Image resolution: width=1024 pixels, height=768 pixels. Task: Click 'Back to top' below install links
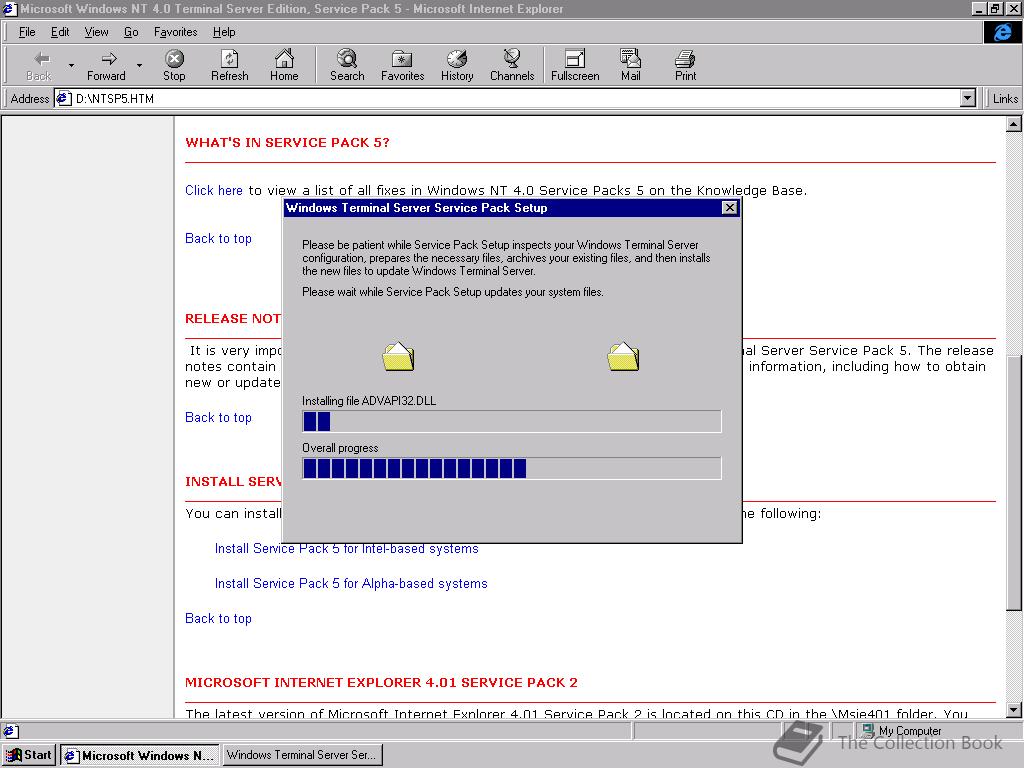[x=218, y=618]
